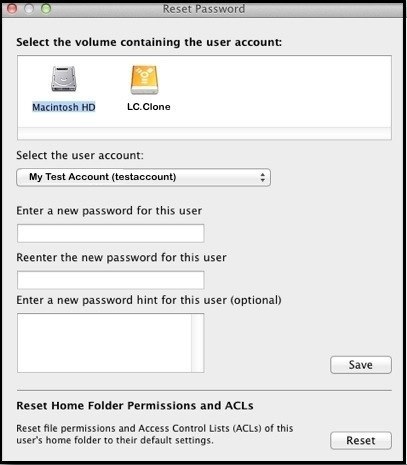Open the My Test Account user dropdown

[143, 177]
